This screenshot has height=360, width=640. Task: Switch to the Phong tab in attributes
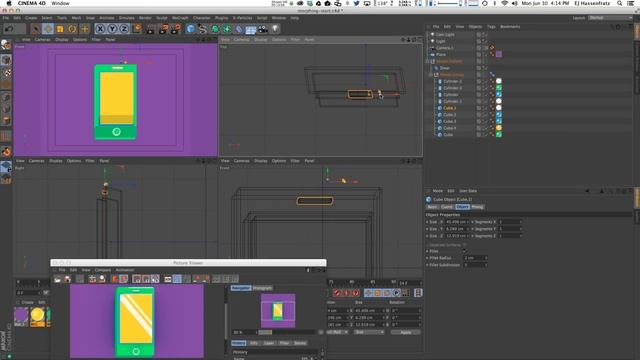pos(477,207)
